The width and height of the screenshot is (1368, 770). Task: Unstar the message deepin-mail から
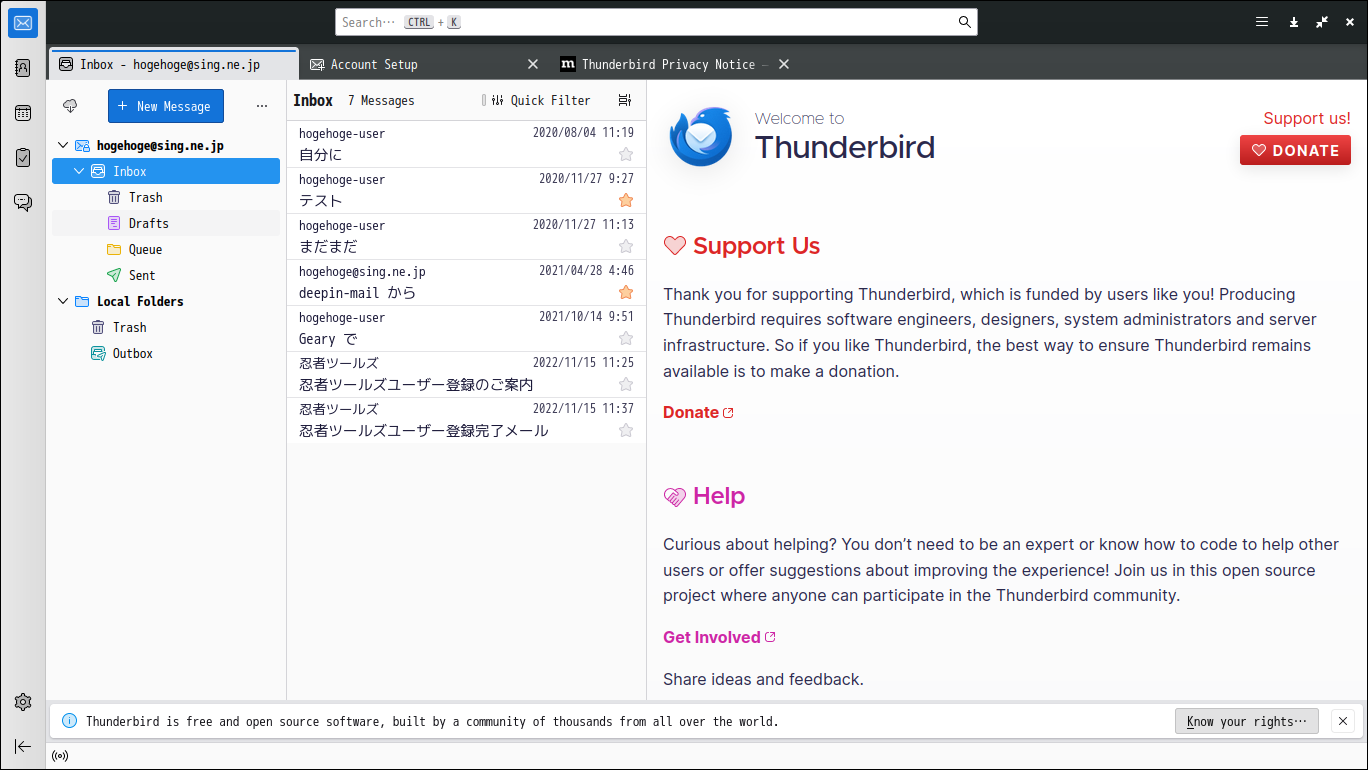(626, 292)
